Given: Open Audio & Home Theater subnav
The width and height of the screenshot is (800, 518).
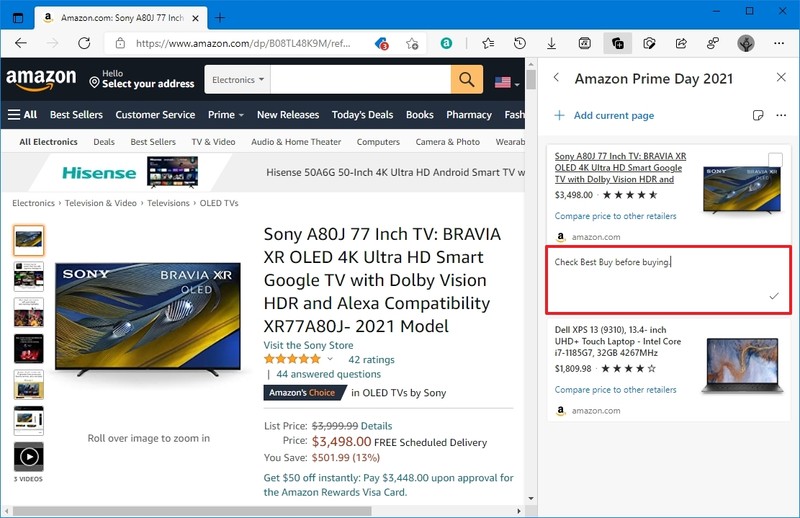Looking at the screenshot, I should pyautogui.click(x=296, y=142).
